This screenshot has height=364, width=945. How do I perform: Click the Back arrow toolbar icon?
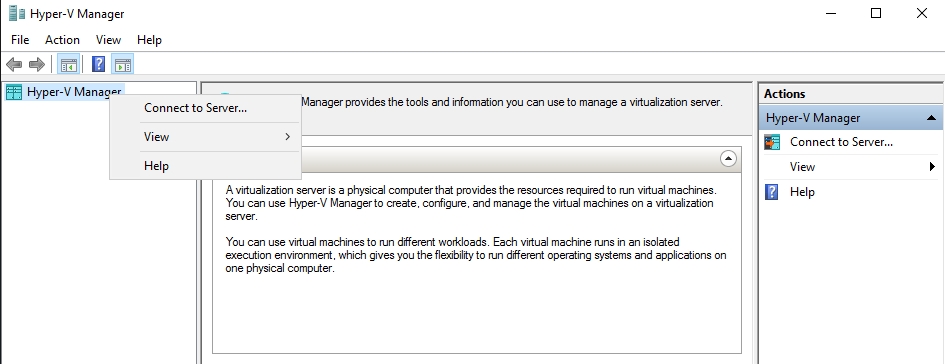[14, 64]
